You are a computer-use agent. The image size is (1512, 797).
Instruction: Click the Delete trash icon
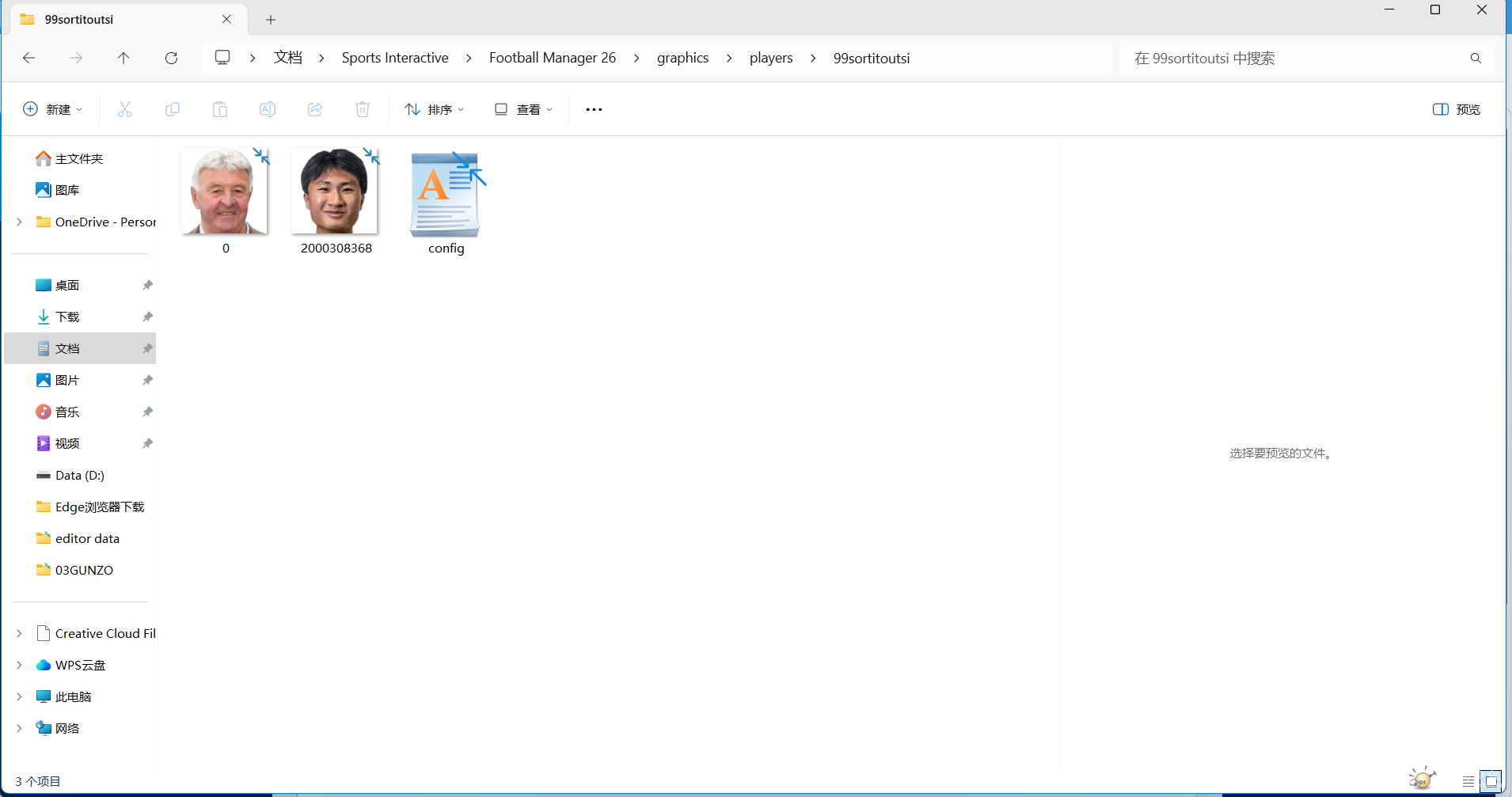[363, 109]
